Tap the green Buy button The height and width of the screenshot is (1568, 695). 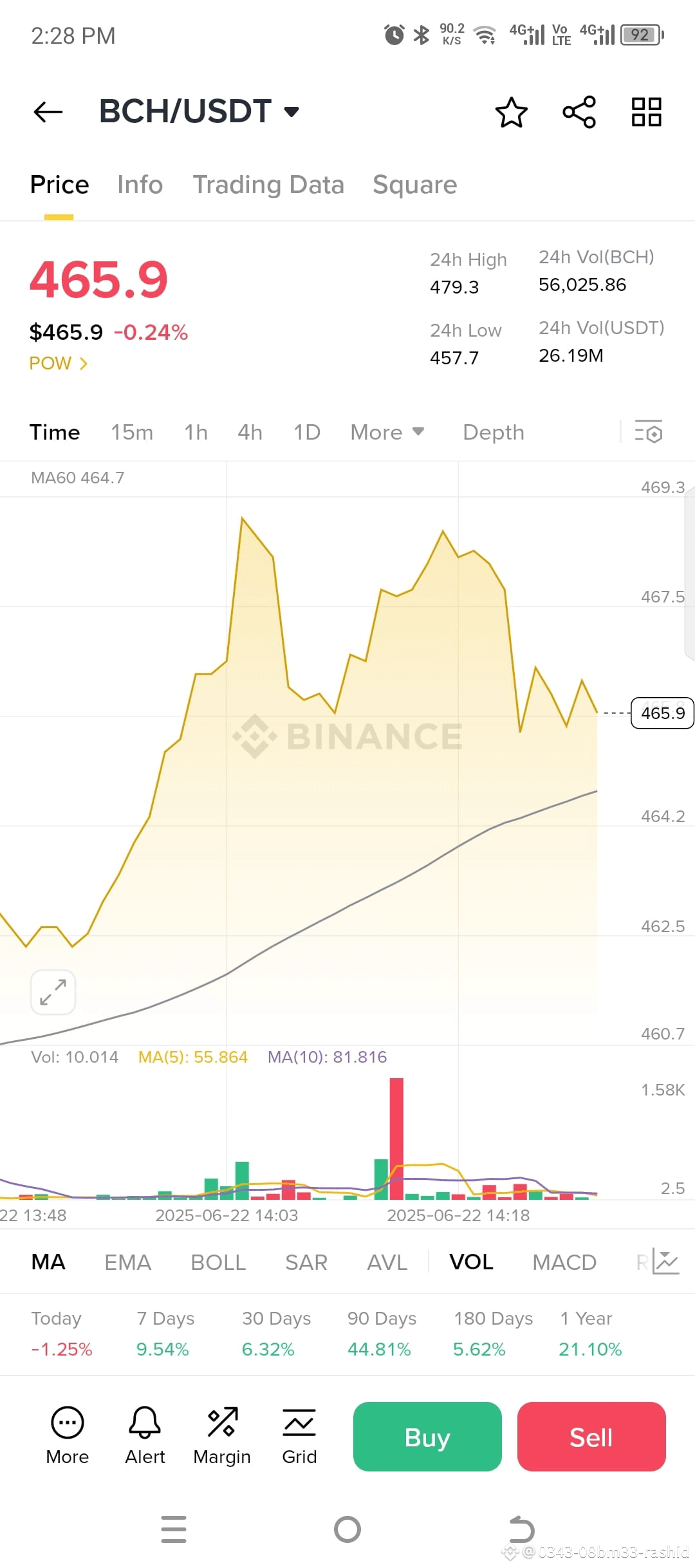pyautogui.click(x=427, y=1437)
